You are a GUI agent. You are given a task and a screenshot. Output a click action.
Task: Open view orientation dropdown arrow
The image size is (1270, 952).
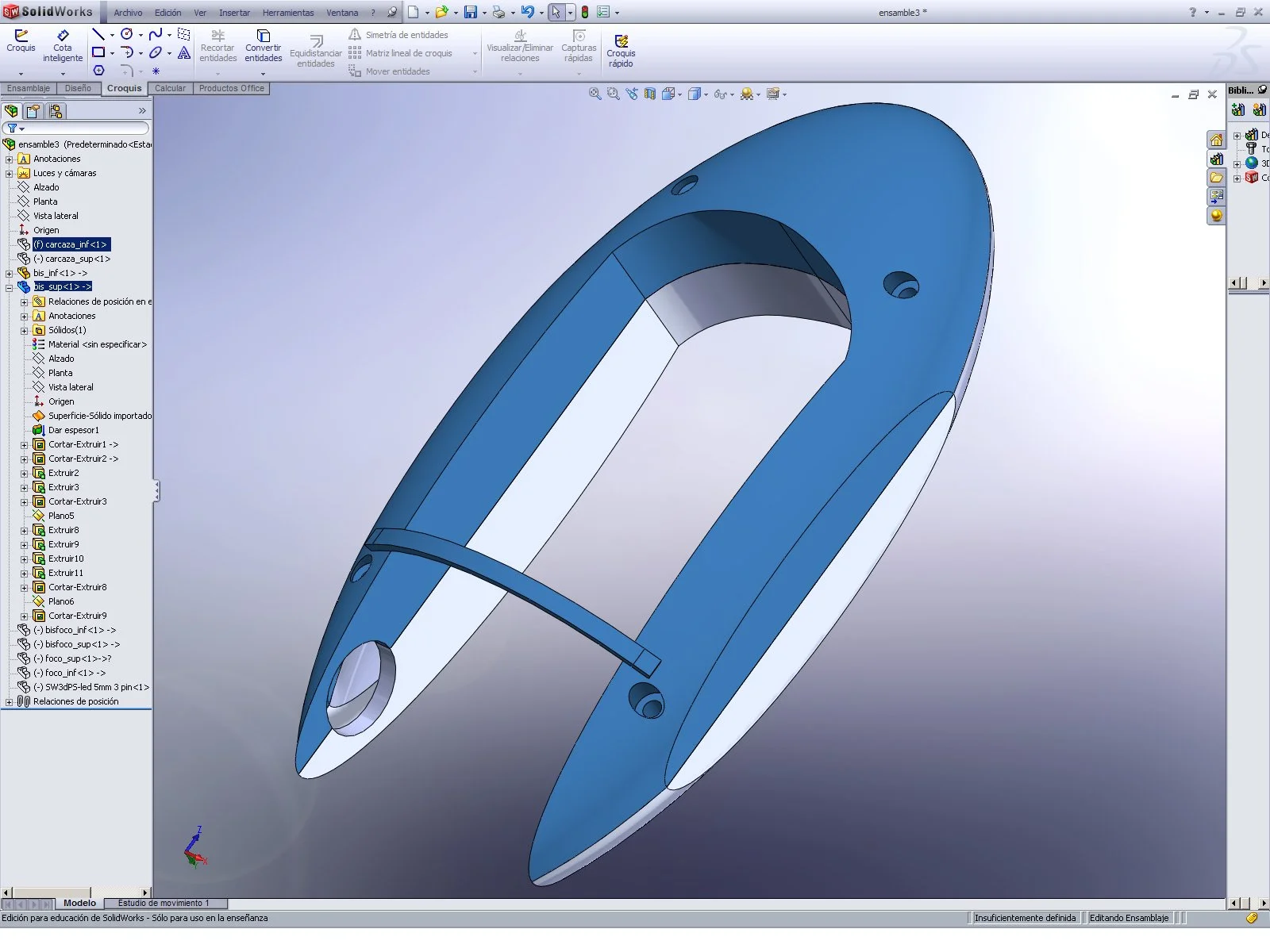click(679, 94)
